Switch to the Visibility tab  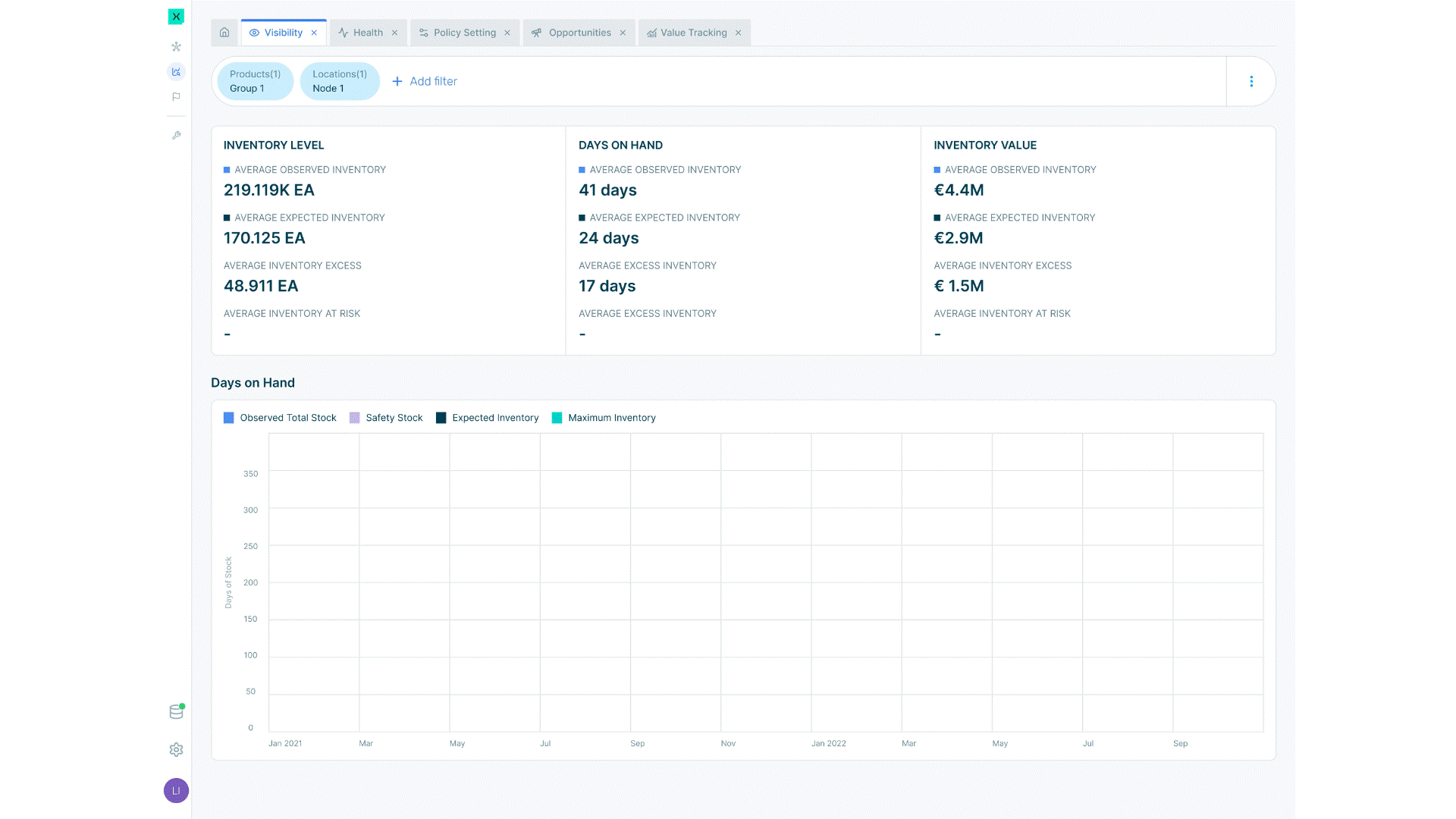pos(284,33)
